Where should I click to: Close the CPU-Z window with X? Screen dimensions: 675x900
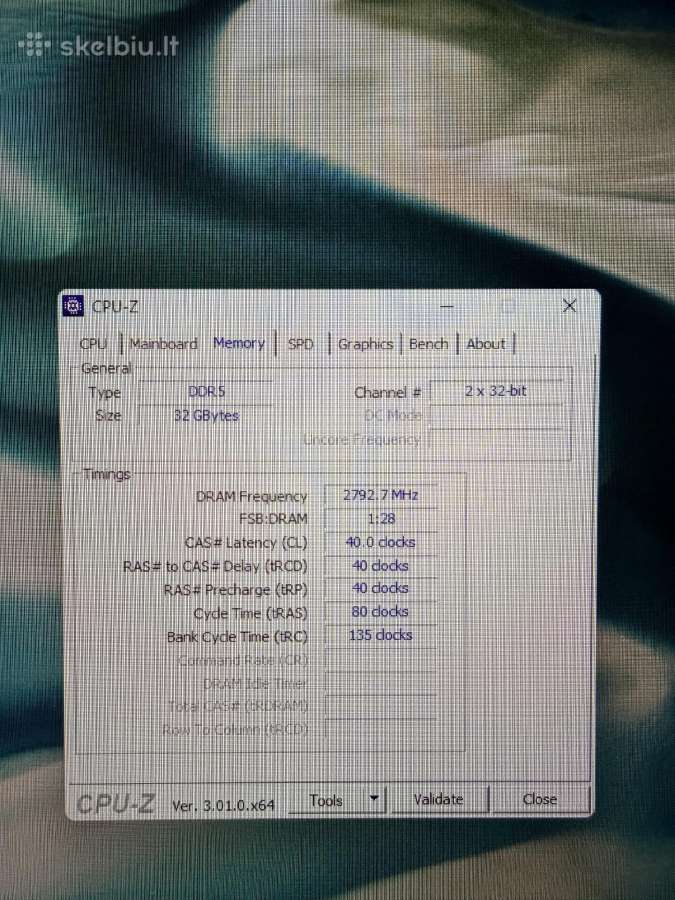[x=569, y=305]
